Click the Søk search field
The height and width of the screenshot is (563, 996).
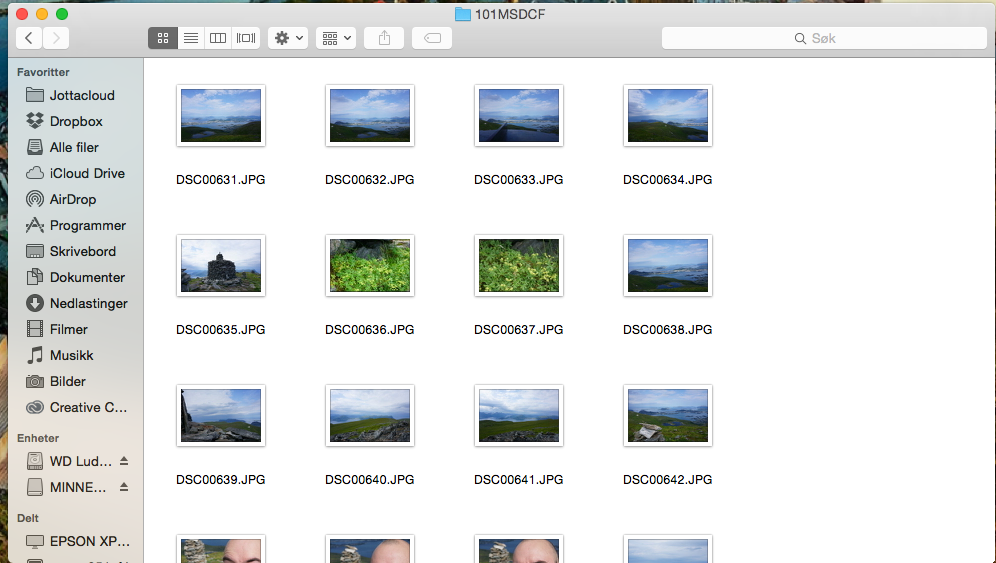[x=824, y=38]
